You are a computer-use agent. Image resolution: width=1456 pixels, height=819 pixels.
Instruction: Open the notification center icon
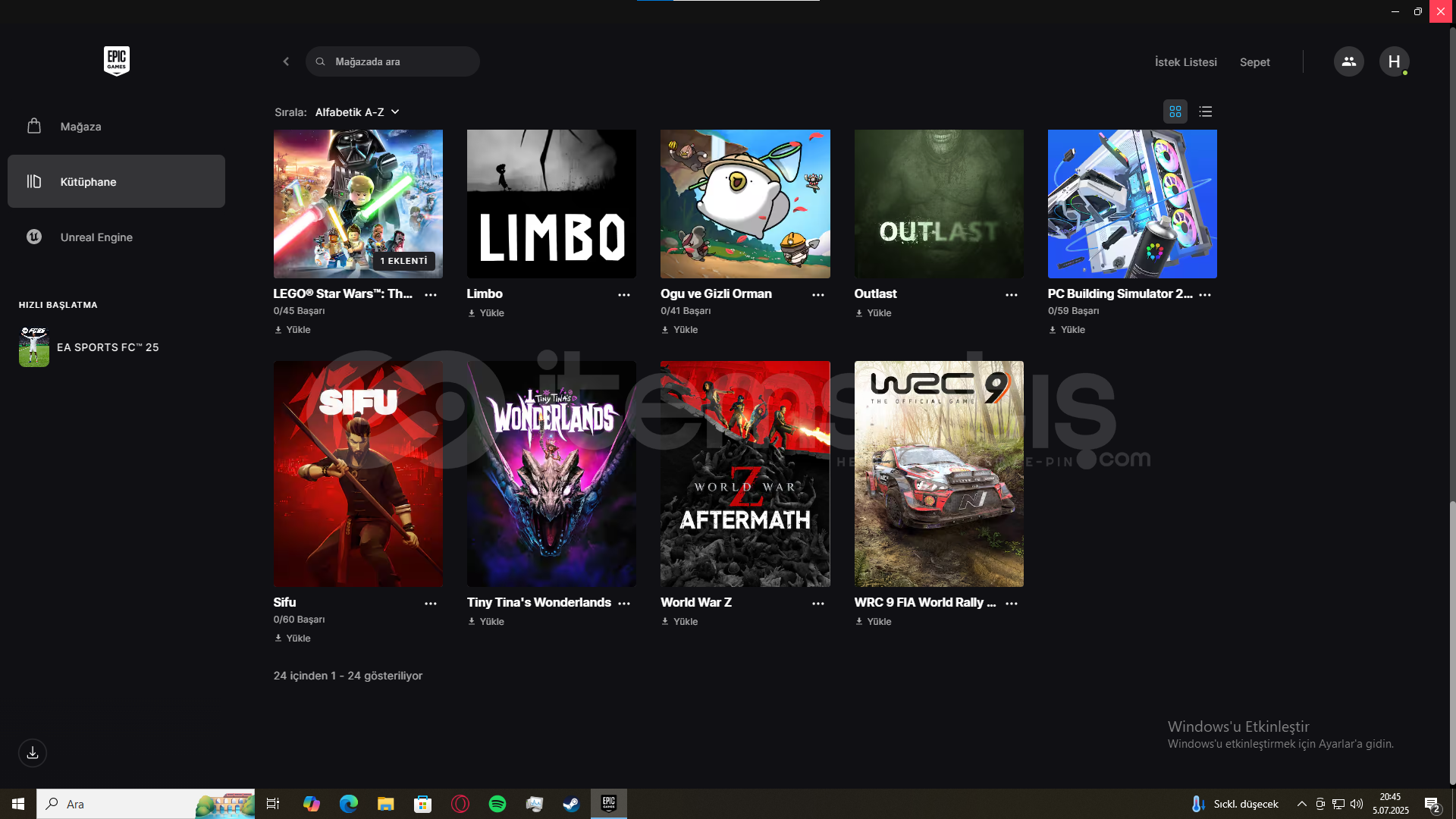coord(1432,804)
